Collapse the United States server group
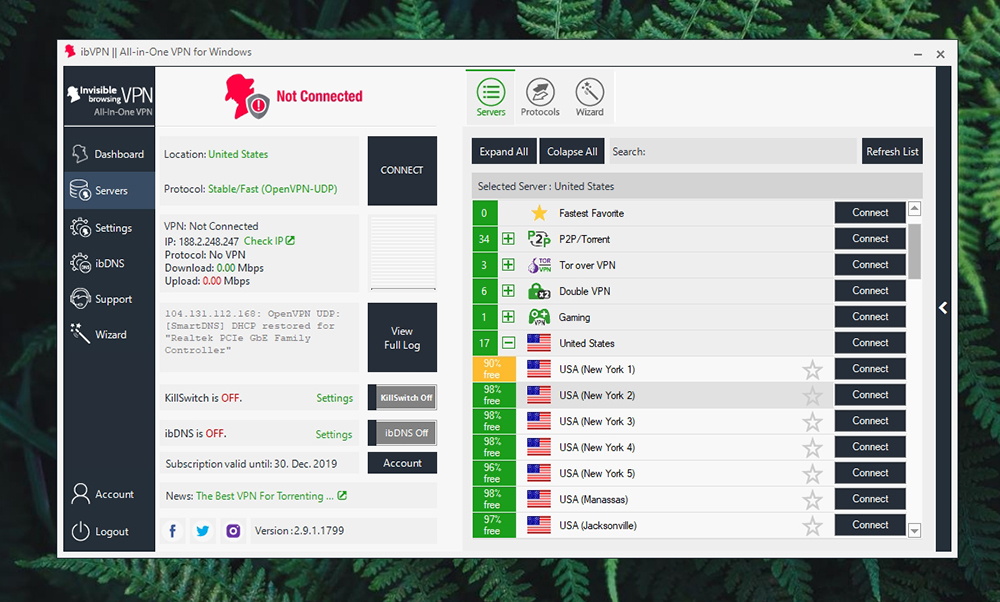This screenshot has width=1000, height=602. (508, 343)
